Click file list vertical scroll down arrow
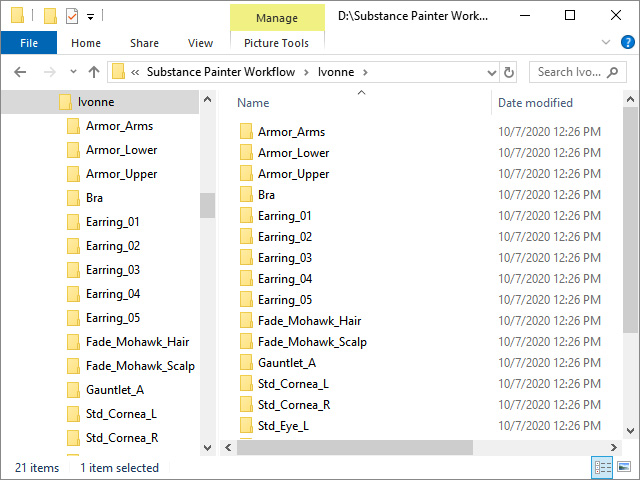The width and height of the screenshot is (640, 480). pyautogui.click(x=630, y=431)
